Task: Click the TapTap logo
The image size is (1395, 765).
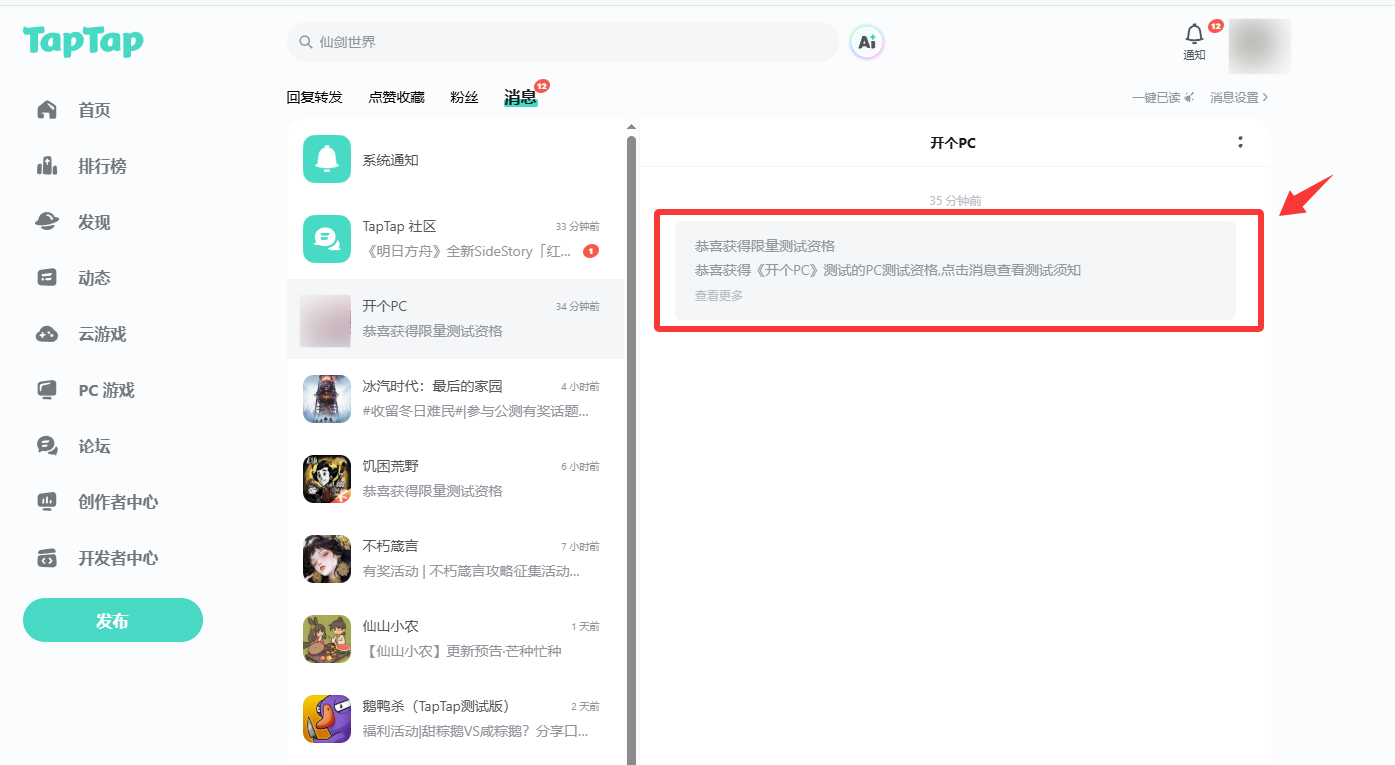Action: (x=84, y=41)
